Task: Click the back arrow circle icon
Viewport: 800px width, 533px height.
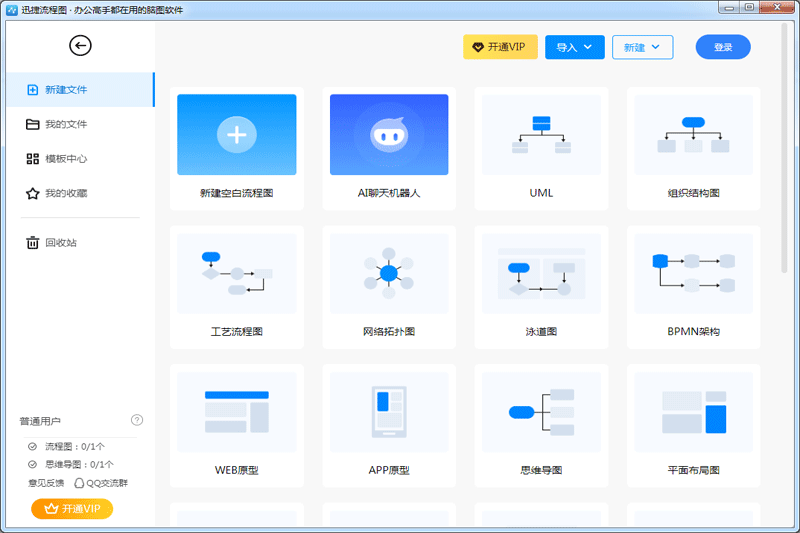Action: coord(80,45)
